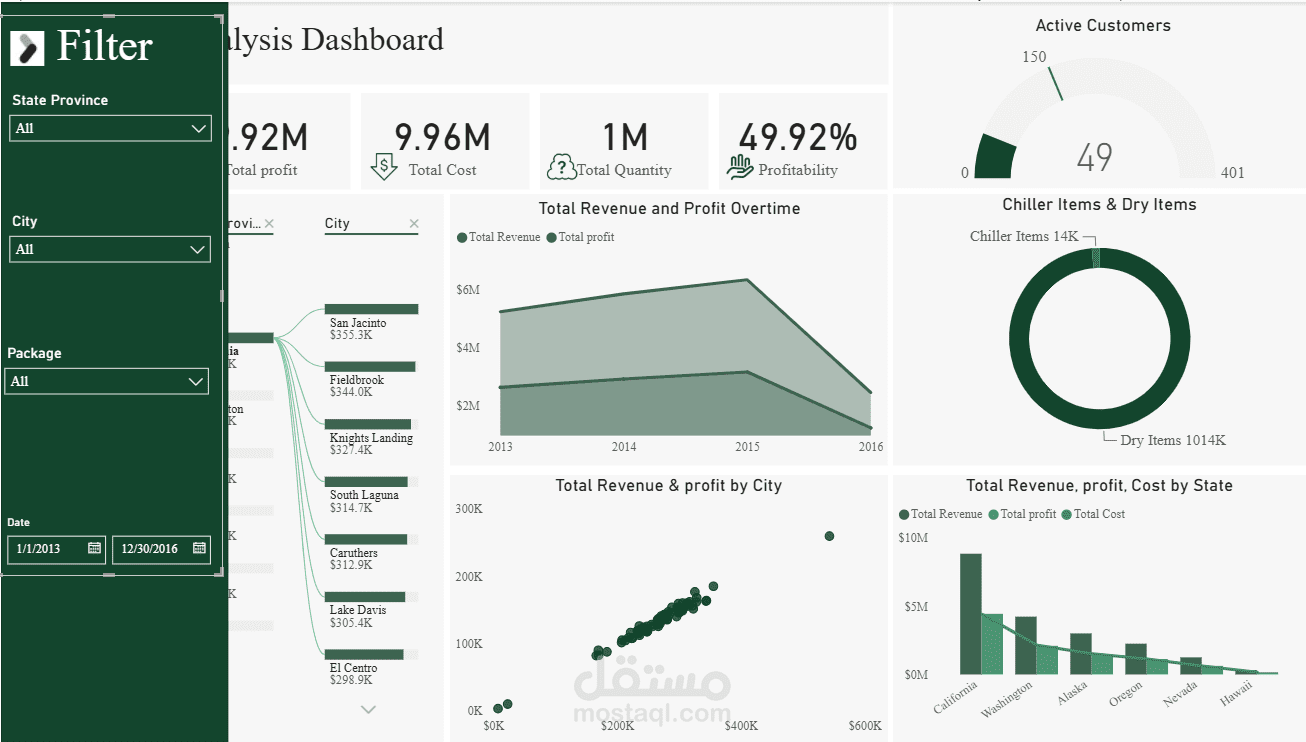1306x742 pixels.
Task: Click the Total Revenue and Profit Overtime title
Action: pyautogui.click(x=669, y=209)
